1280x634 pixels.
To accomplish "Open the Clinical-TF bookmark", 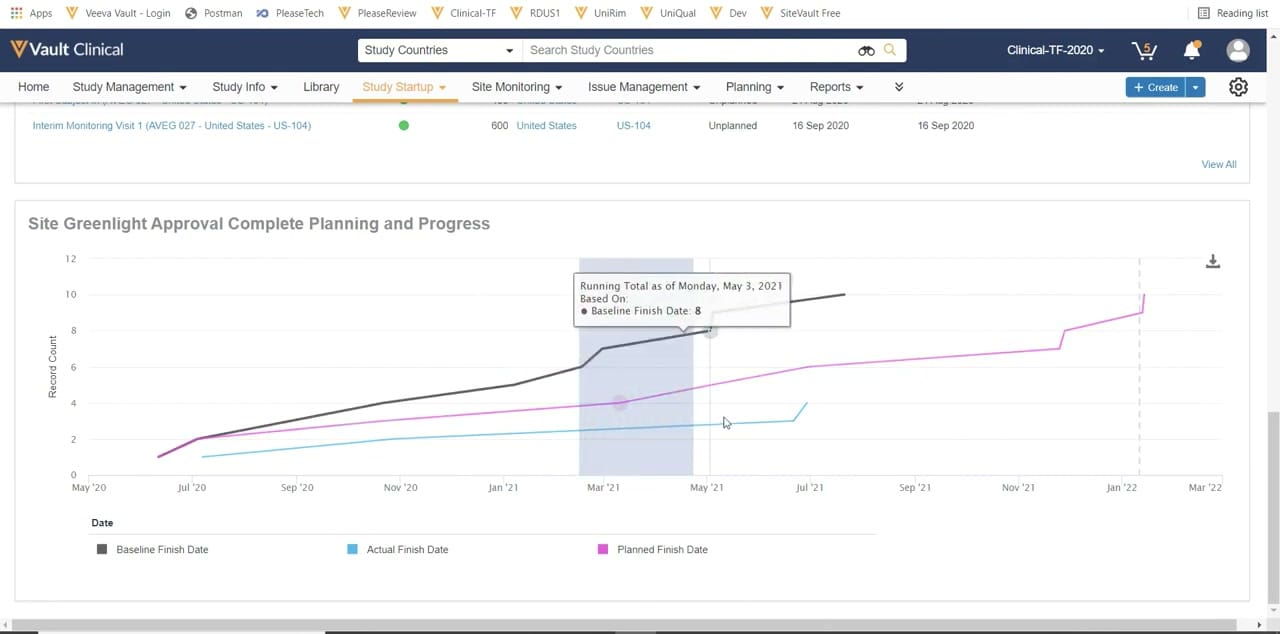I will tap(465, 13).
